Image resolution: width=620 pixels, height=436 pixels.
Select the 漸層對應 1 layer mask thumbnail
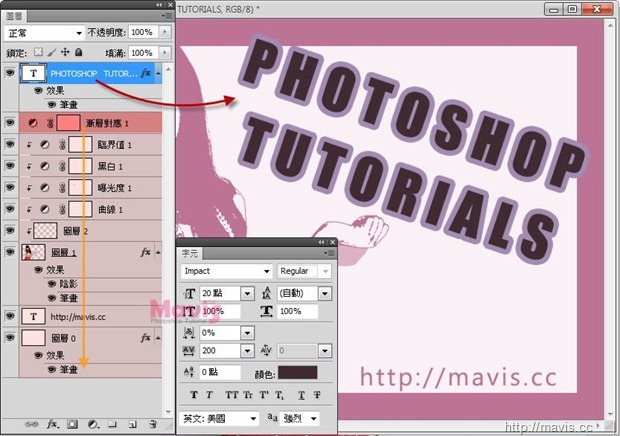click(x=68, y=123)
